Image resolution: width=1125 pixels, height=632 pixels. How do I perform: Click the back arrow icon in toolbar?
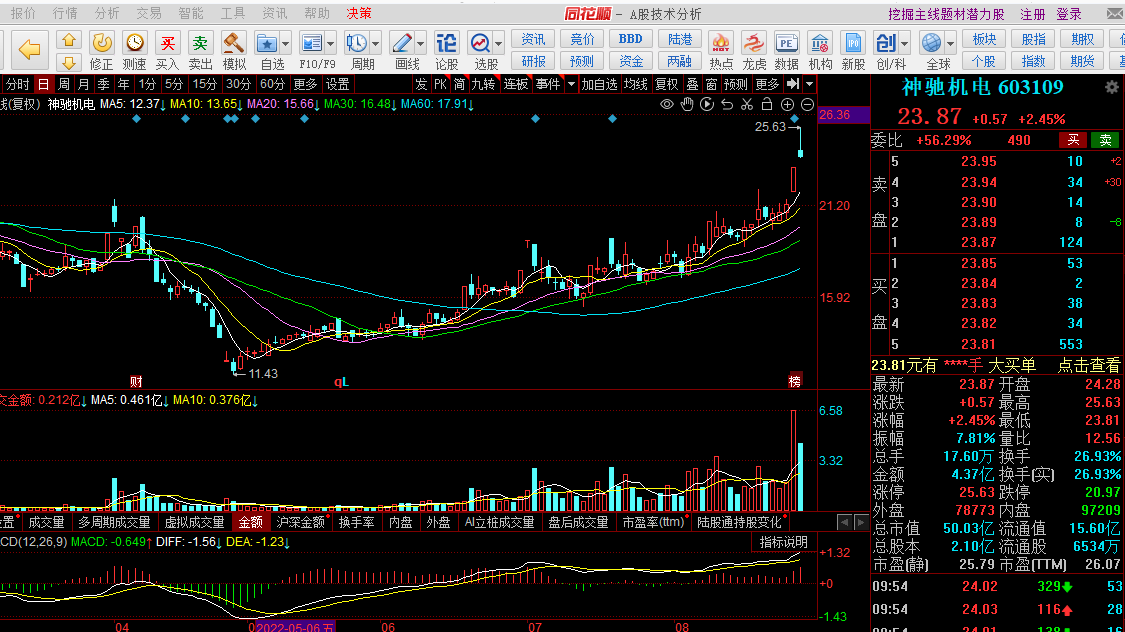(29, 49)
